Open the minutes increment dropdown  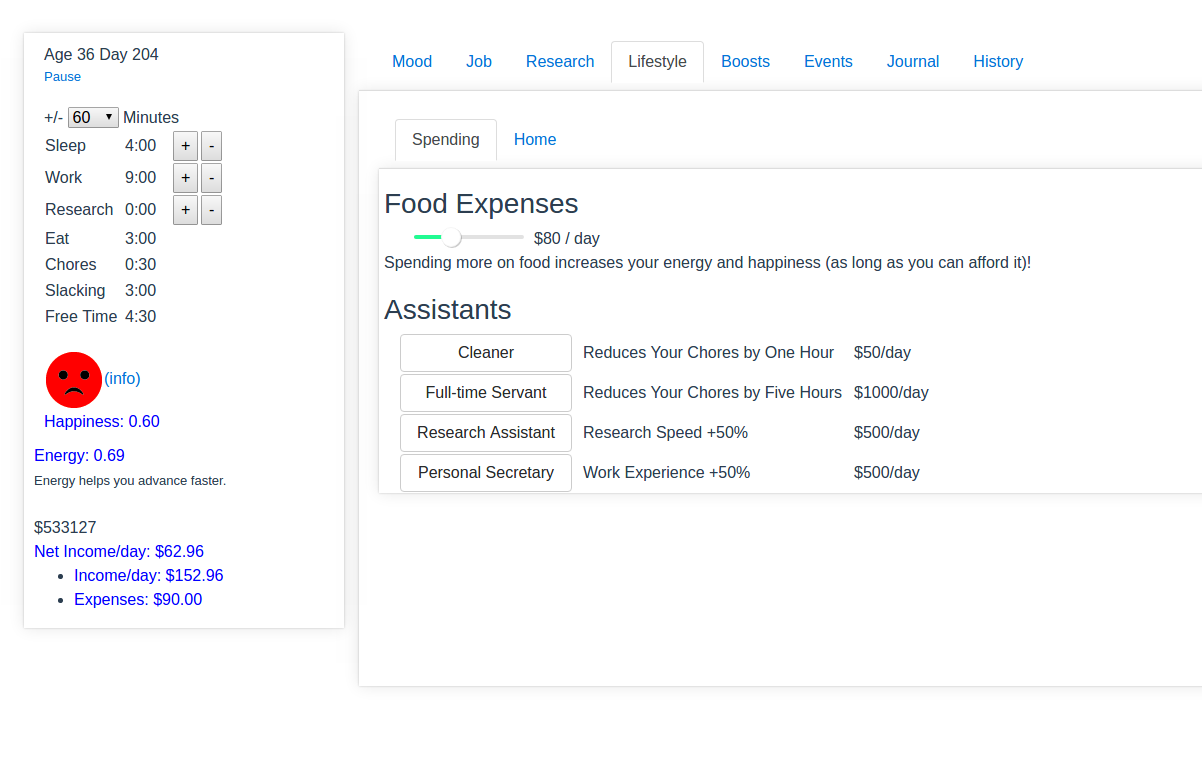click(93, 117)
